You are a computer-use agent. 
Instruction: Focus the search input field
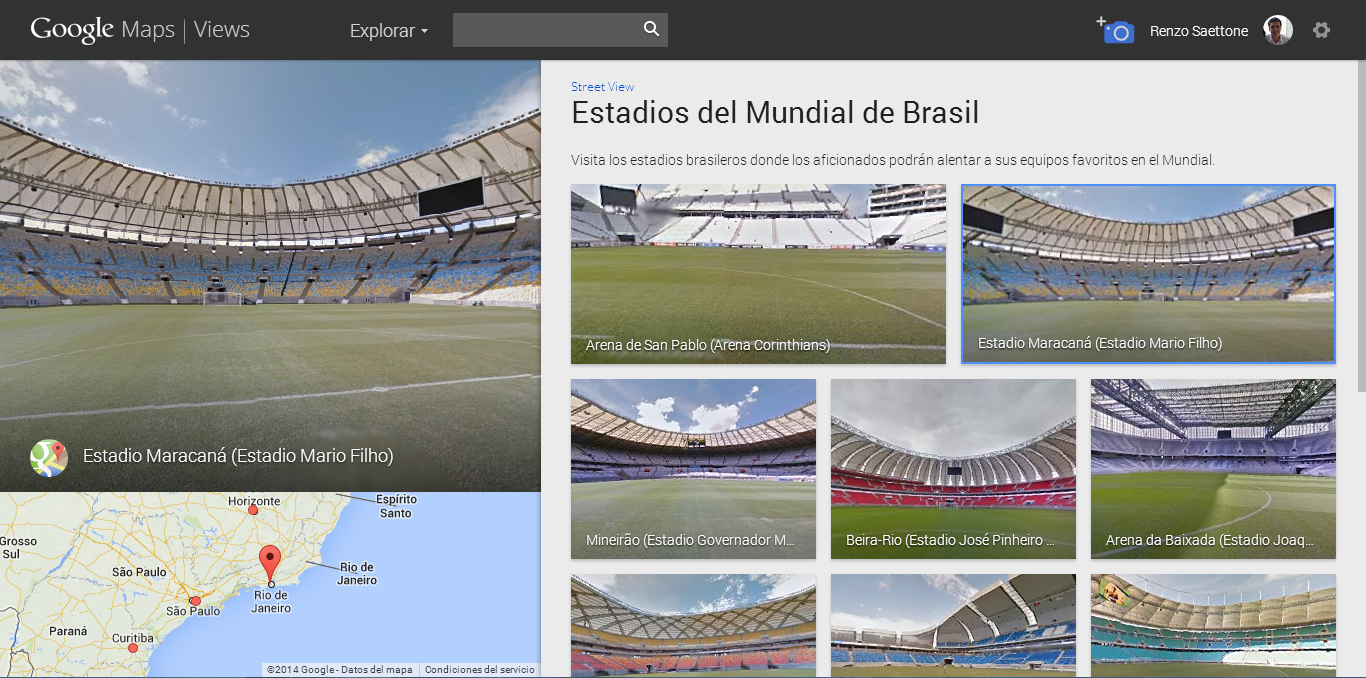click(x=545, y=30)
